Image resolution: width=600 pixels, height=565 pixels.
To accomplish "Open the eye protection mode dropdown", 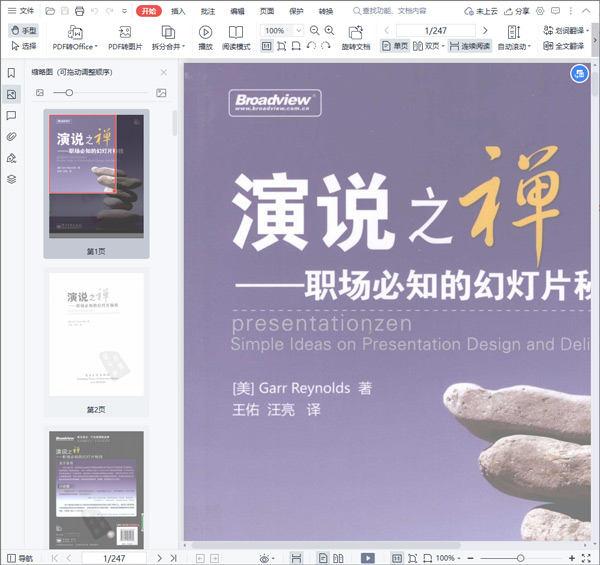I will 267,558.
